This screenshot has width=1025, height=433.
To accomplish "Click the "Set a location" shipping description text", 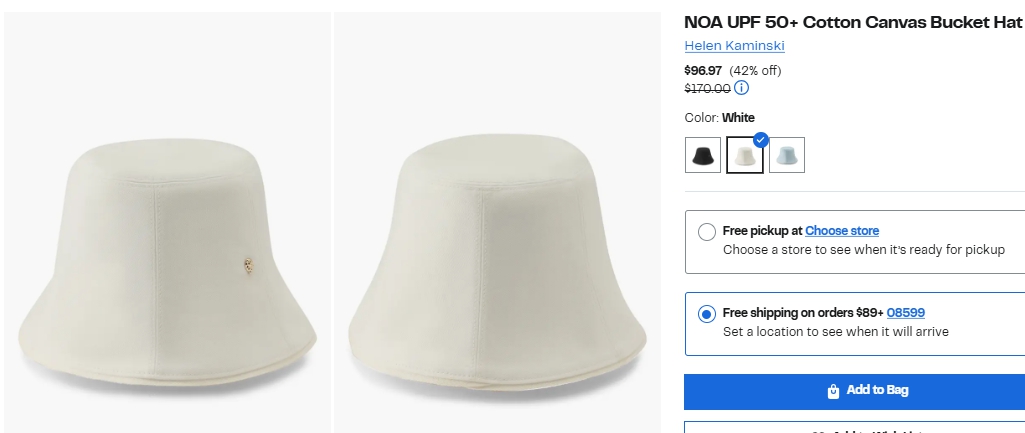I will pos(835,332).
